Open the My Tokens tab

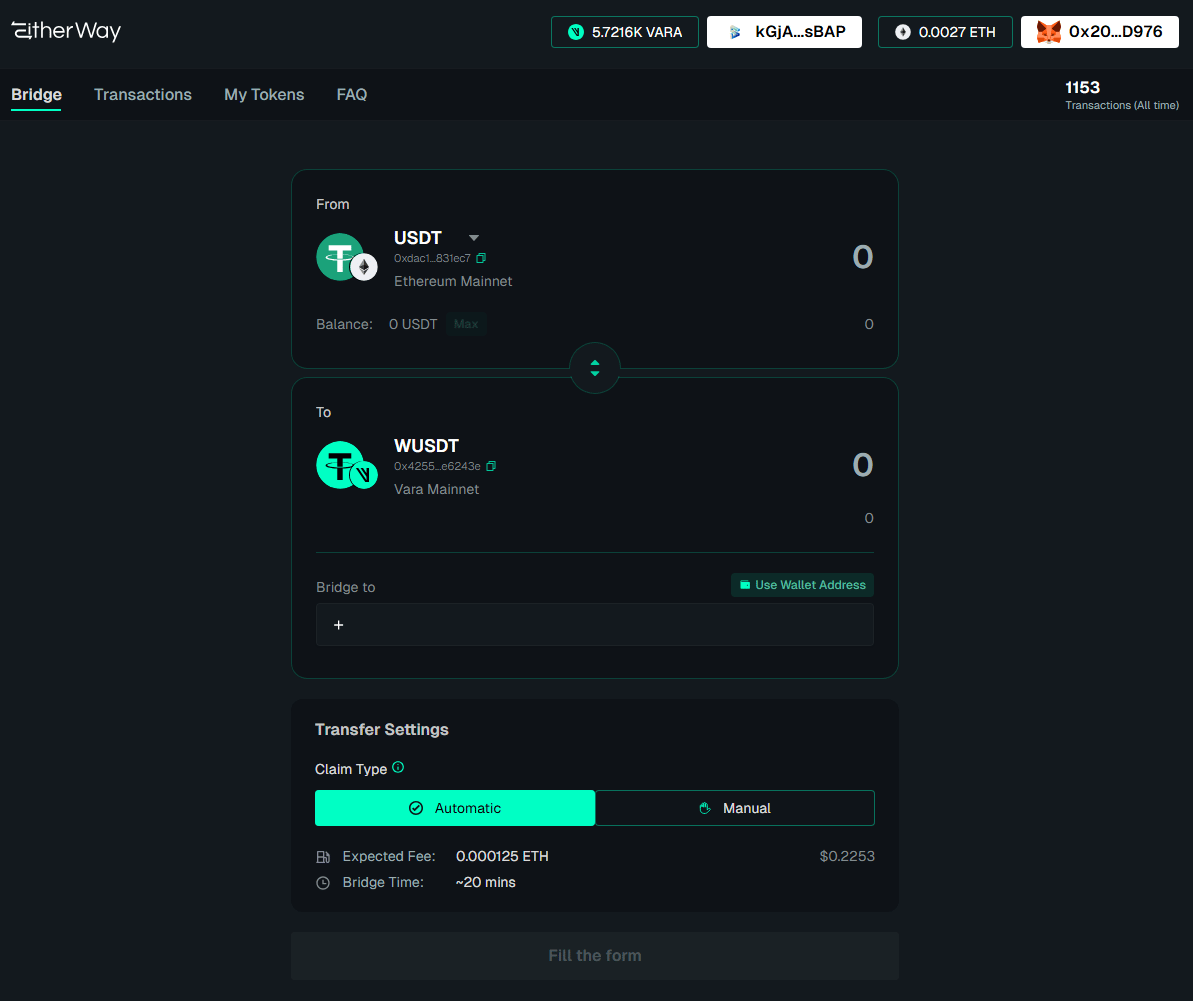pyautogui.click(x=264, y=94)
